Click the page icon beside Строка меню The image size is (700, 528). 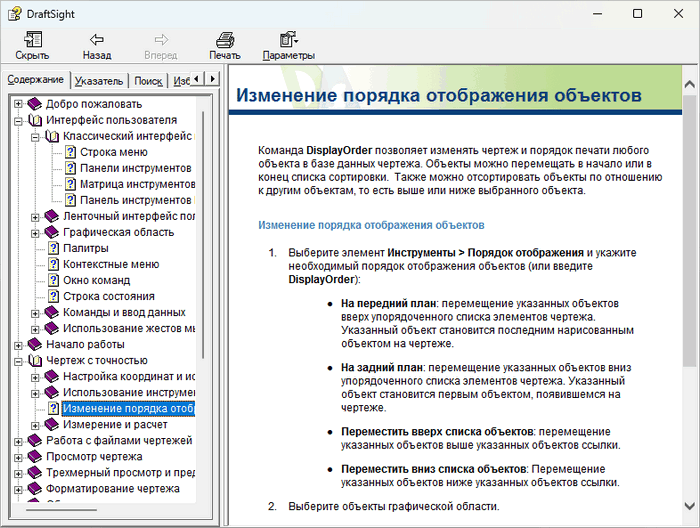(70, 152)
